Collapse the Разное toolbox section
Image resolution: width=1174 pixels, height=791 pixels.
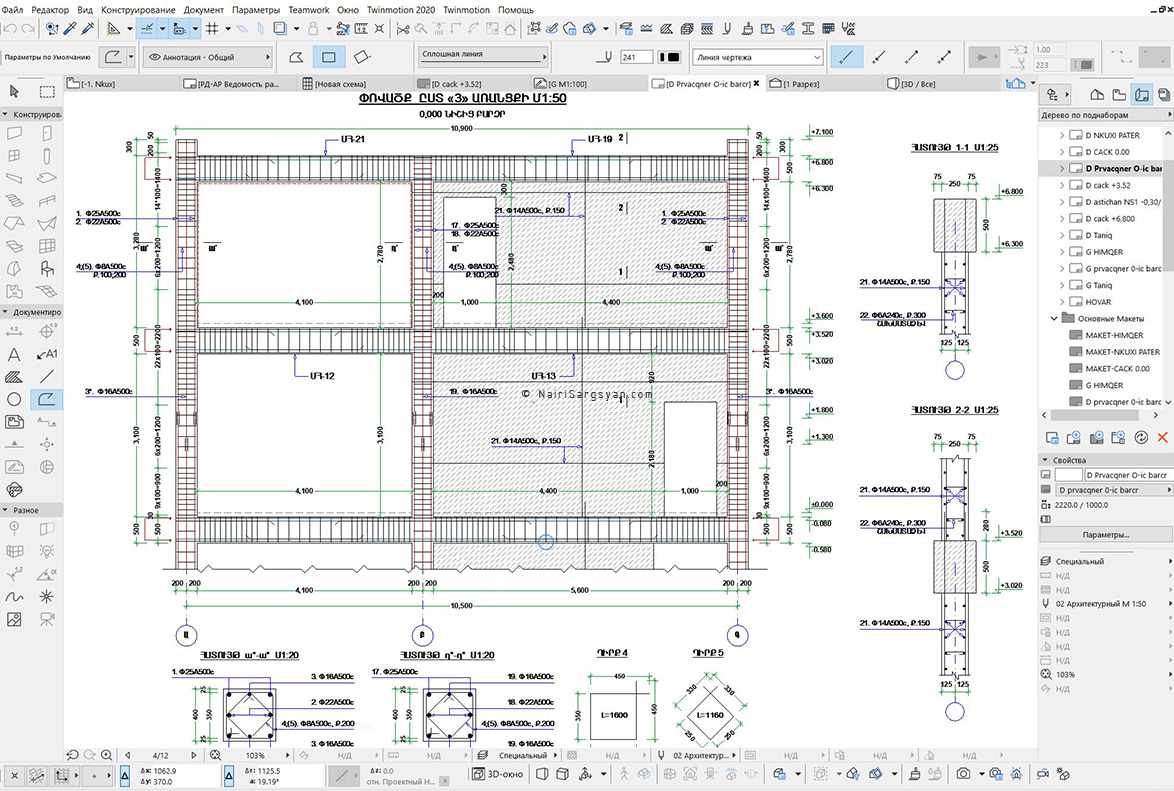[5, 510]
